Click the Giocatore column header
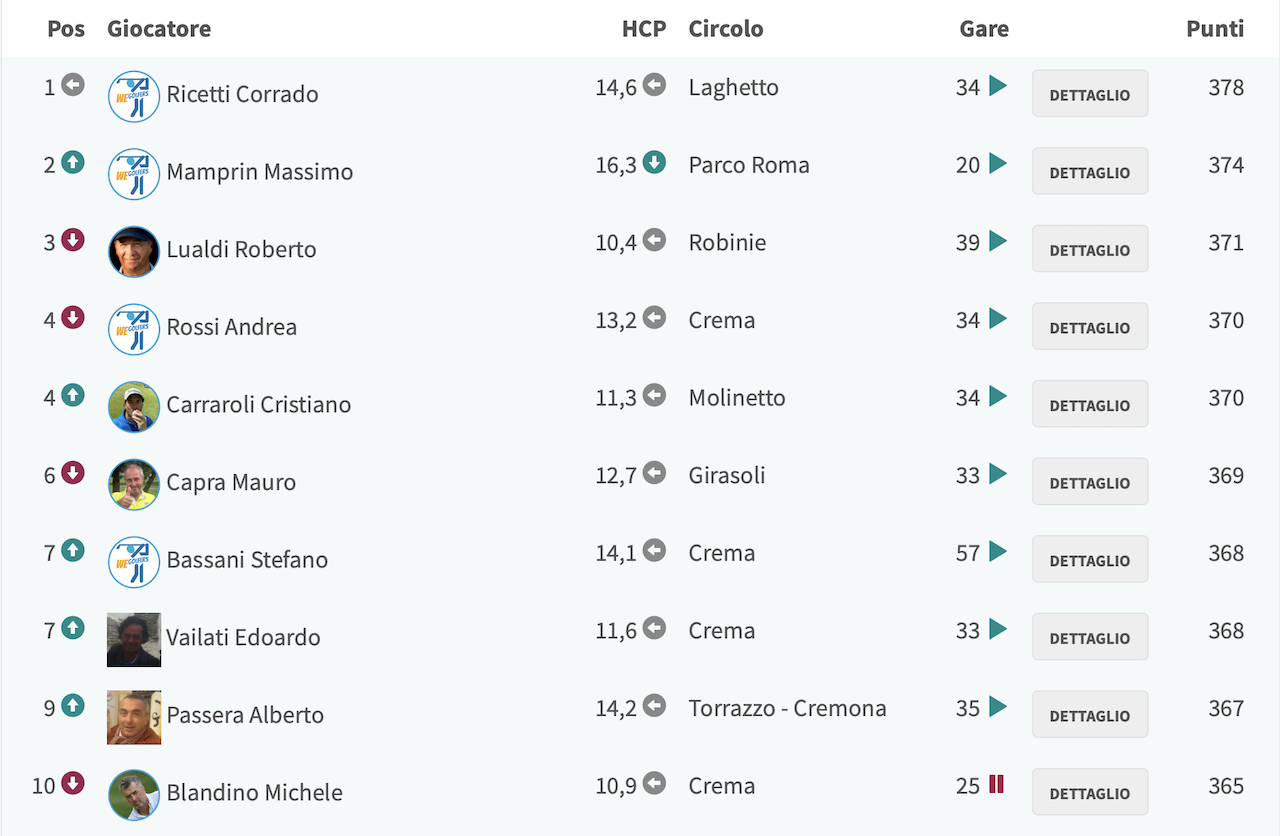The width and height of the screenshot is (1280, 836). (159, 29)
